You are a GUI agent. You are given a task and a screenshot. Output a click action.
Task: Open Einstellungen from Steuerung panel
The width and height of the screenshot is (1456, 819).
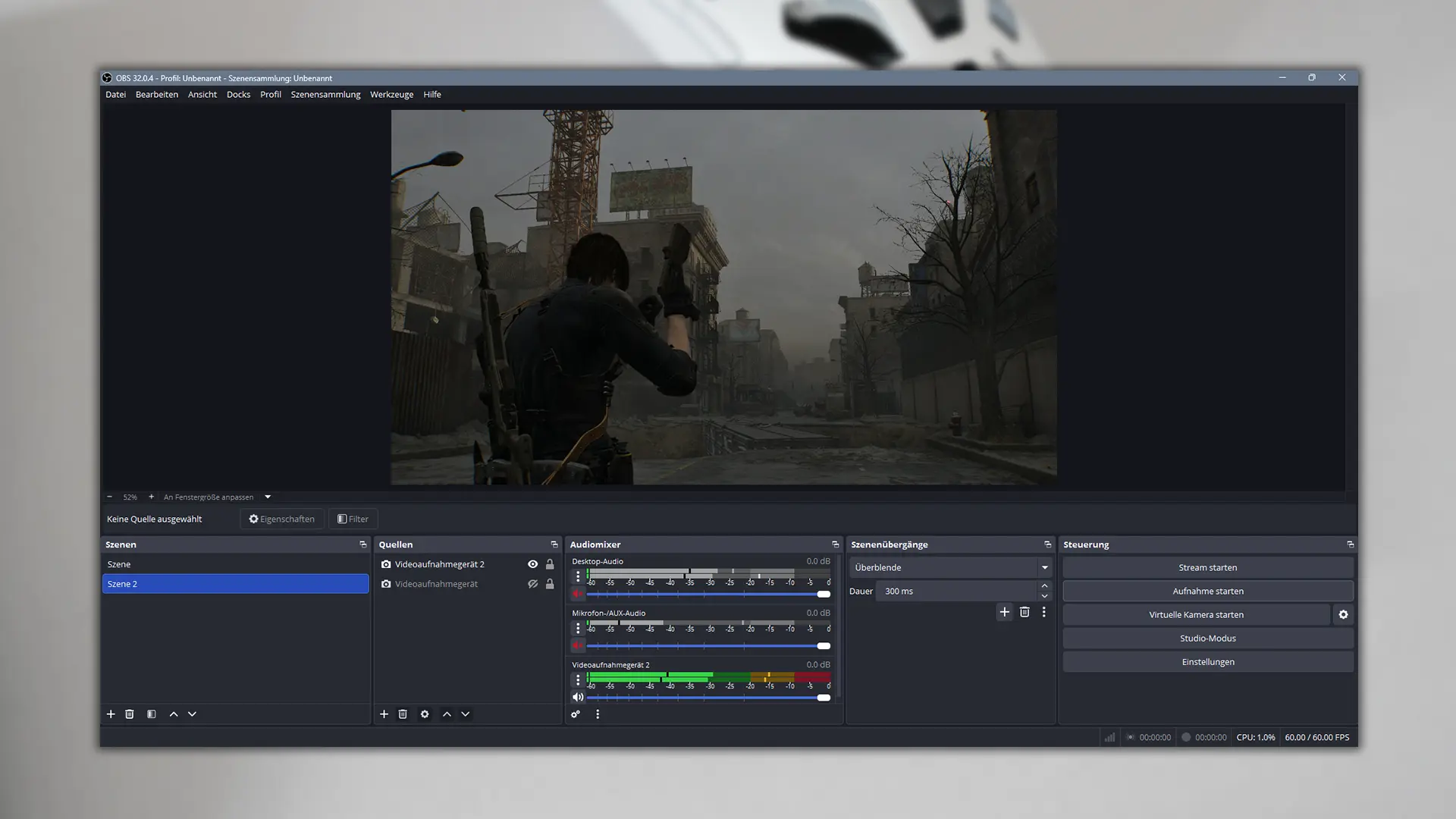click(x=1207, y=662)
